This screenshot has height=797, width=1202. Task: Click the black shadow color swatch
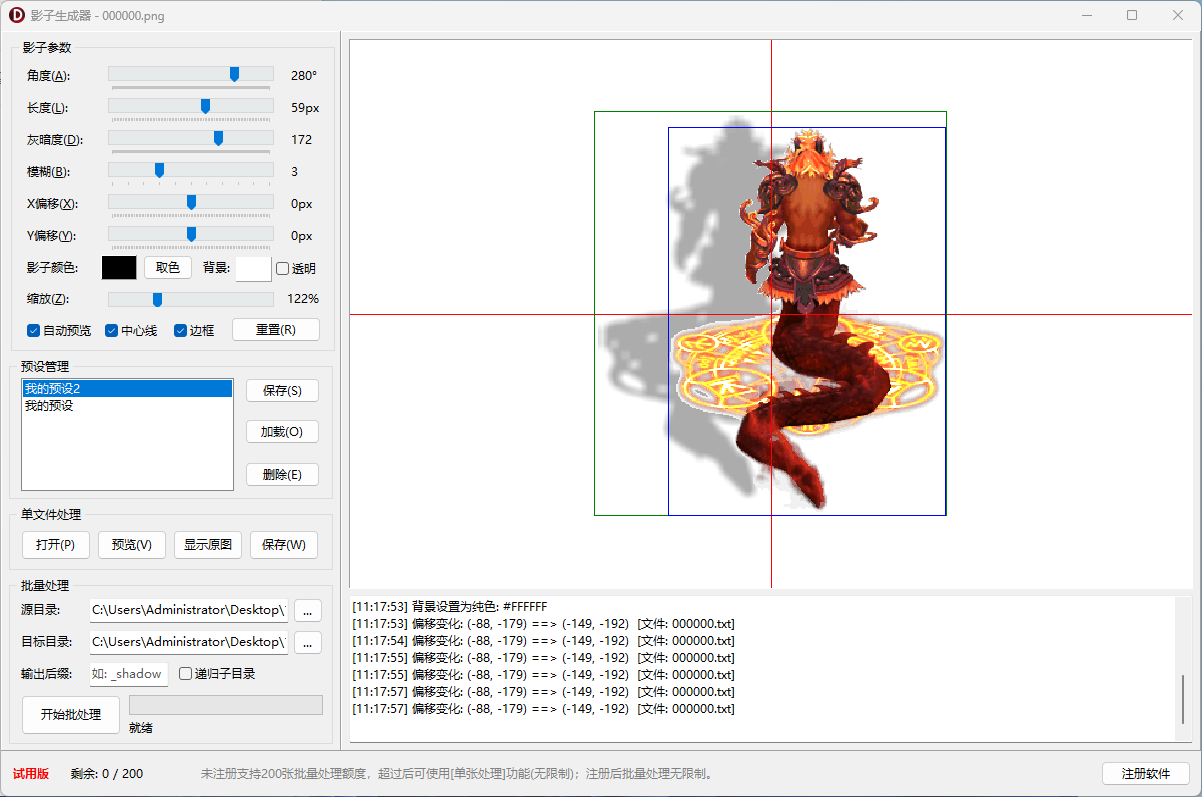point(119,268)
